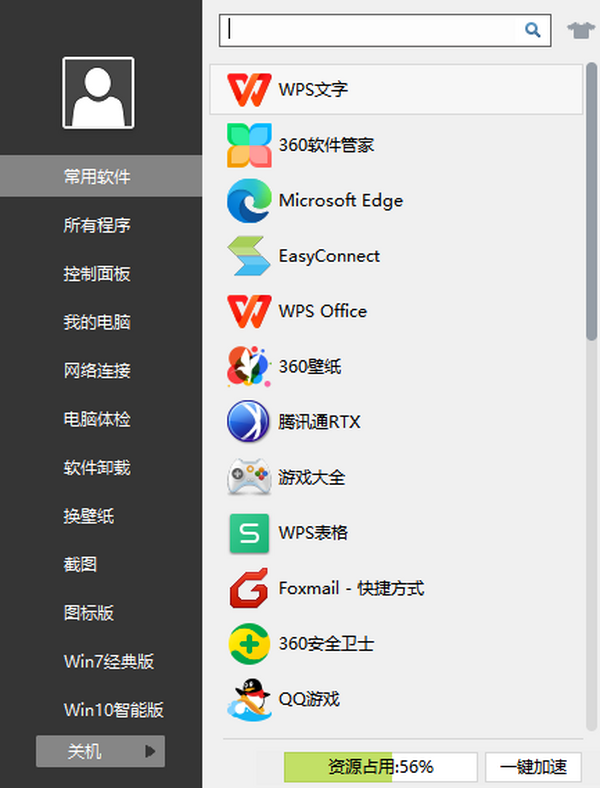The width and height of the screenshot is (600, 788).
Task: Click the WPS表格 label text
Action: pyautogui.click(x=313, y=533)
